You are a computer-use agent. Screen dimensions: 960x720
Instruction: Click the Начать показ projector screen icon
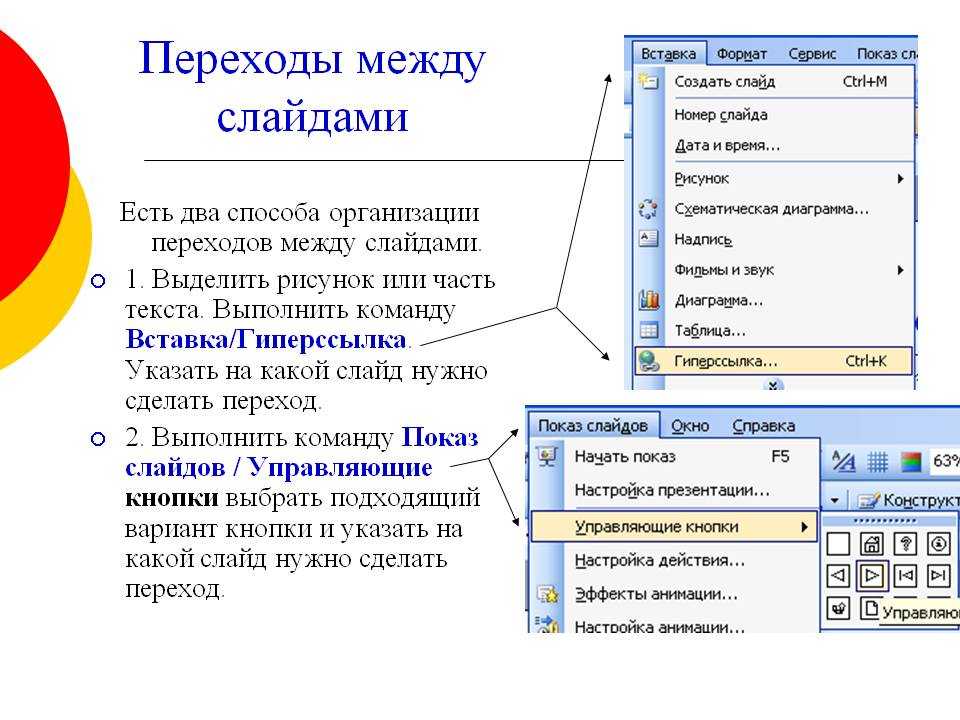(546, 456)
